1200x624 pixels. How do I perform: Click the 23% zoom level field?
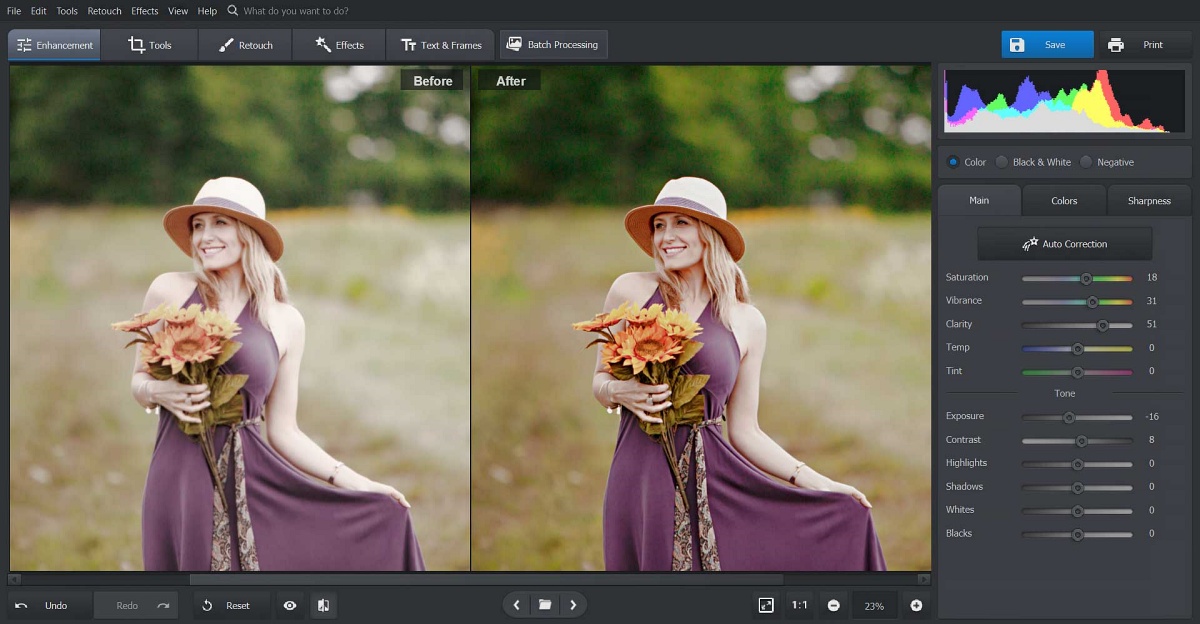(x=873, y=605)
